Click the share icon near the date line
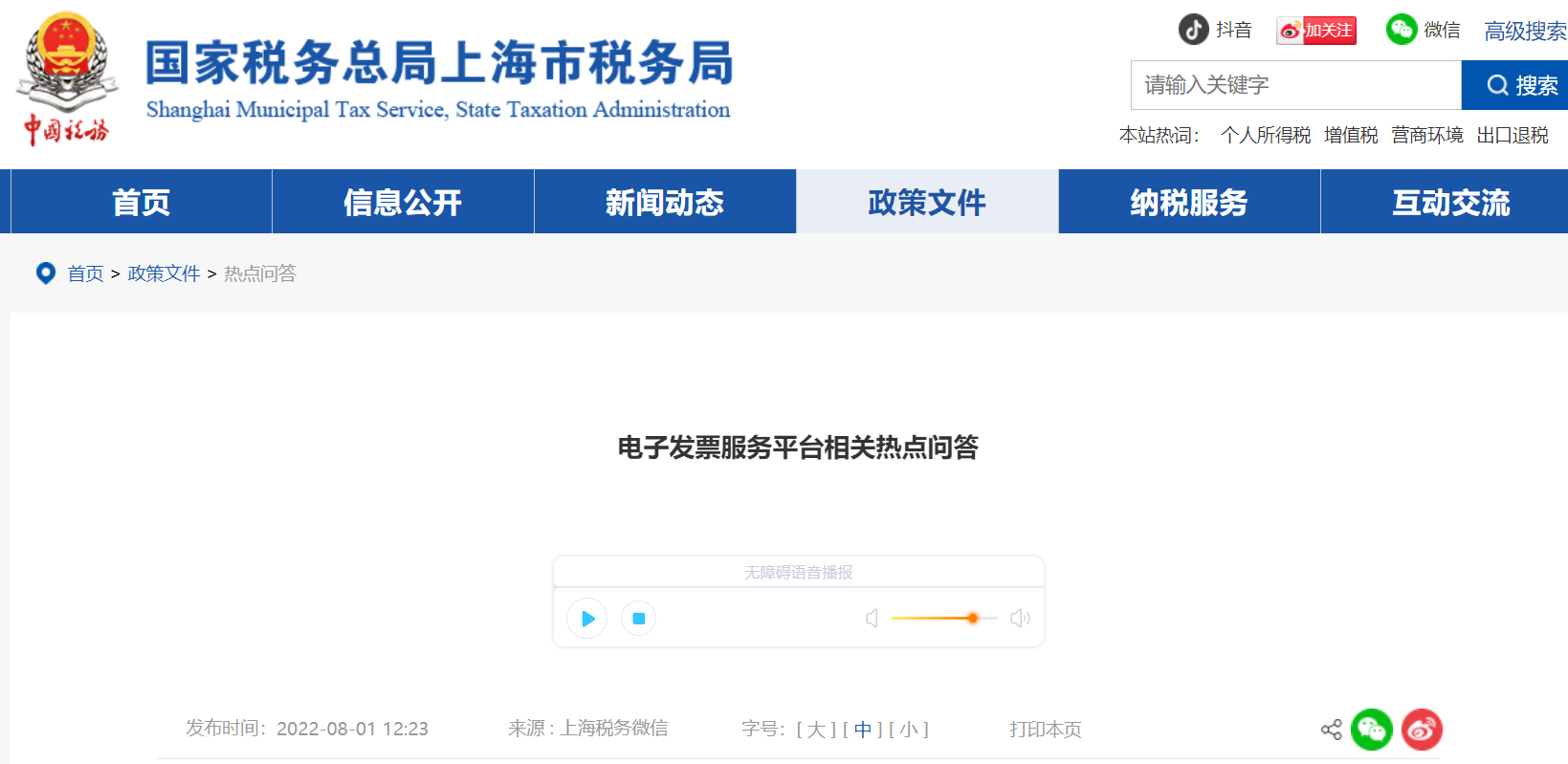 1331,730
